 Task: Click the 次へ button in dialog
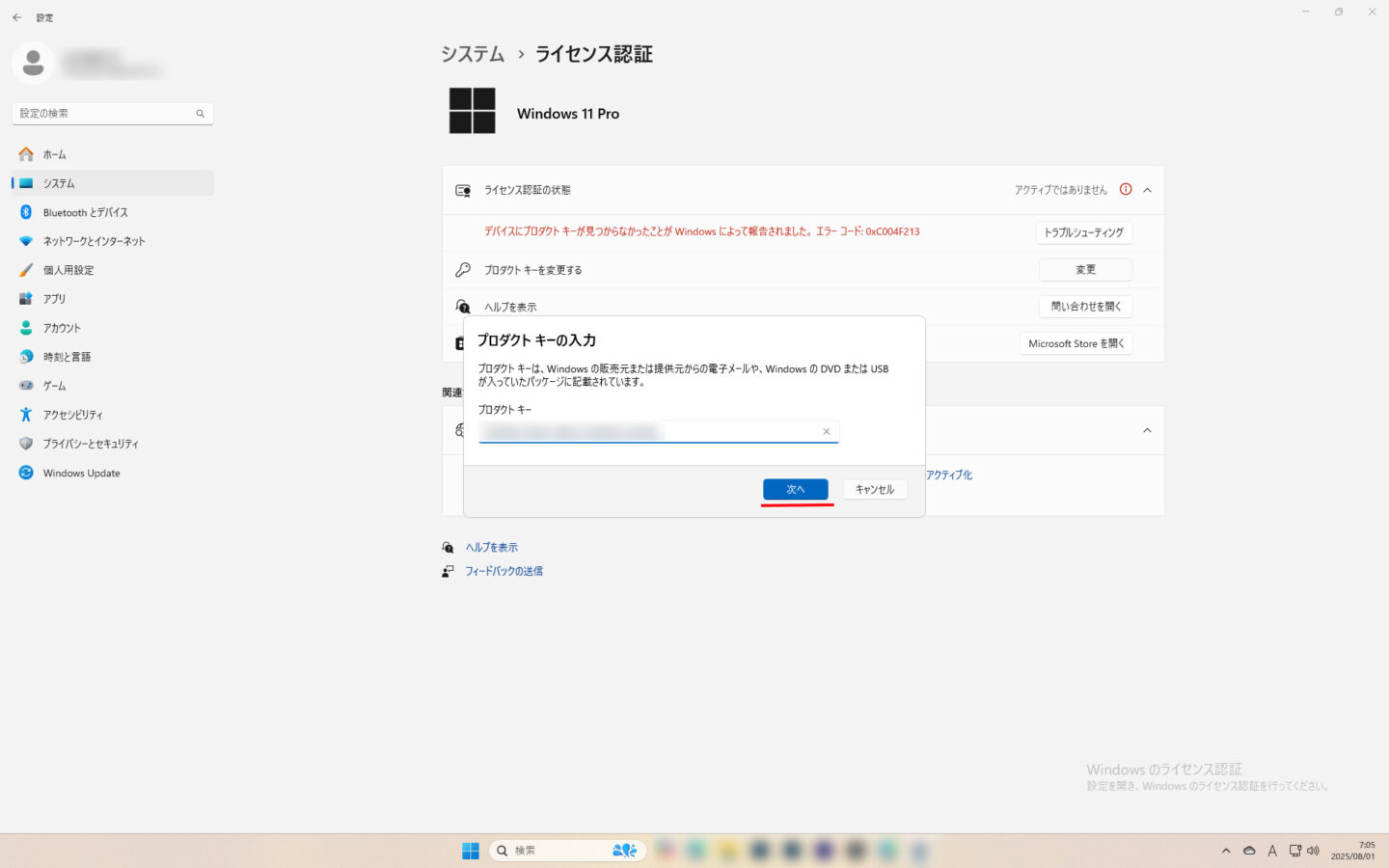[x=796, y=489]
